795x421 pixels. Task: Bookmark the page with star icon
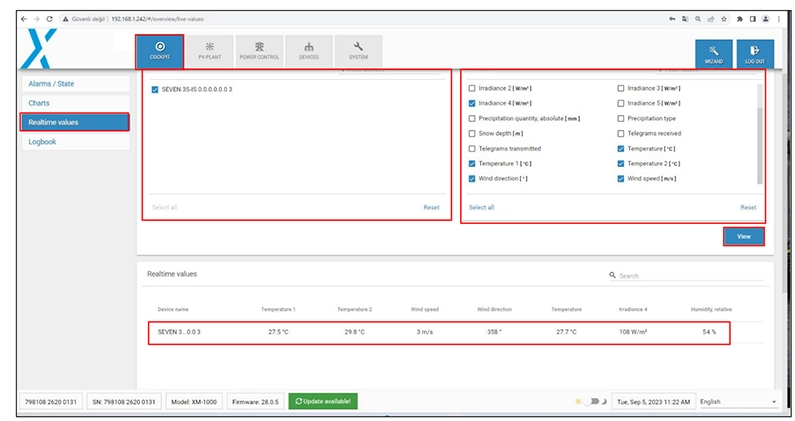(724, 19)
